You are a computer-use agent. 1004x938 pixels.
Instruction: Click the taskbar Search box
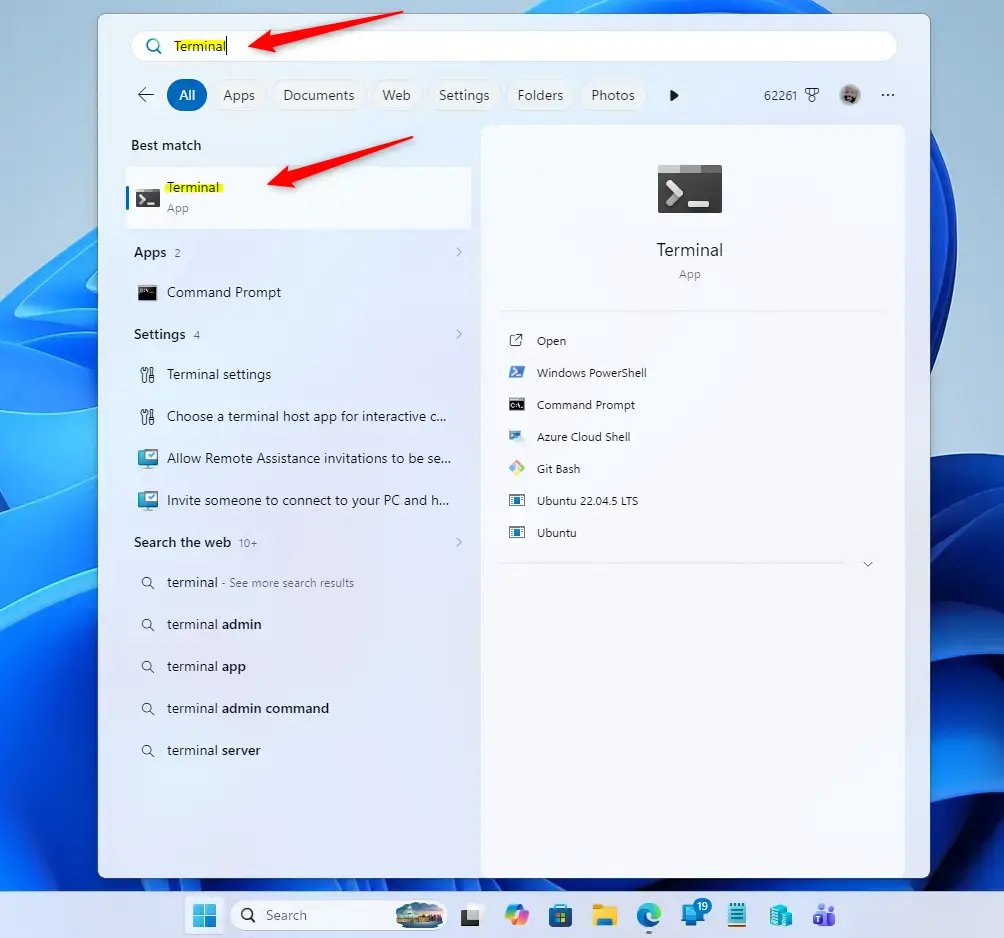click(x=337, y=916)
